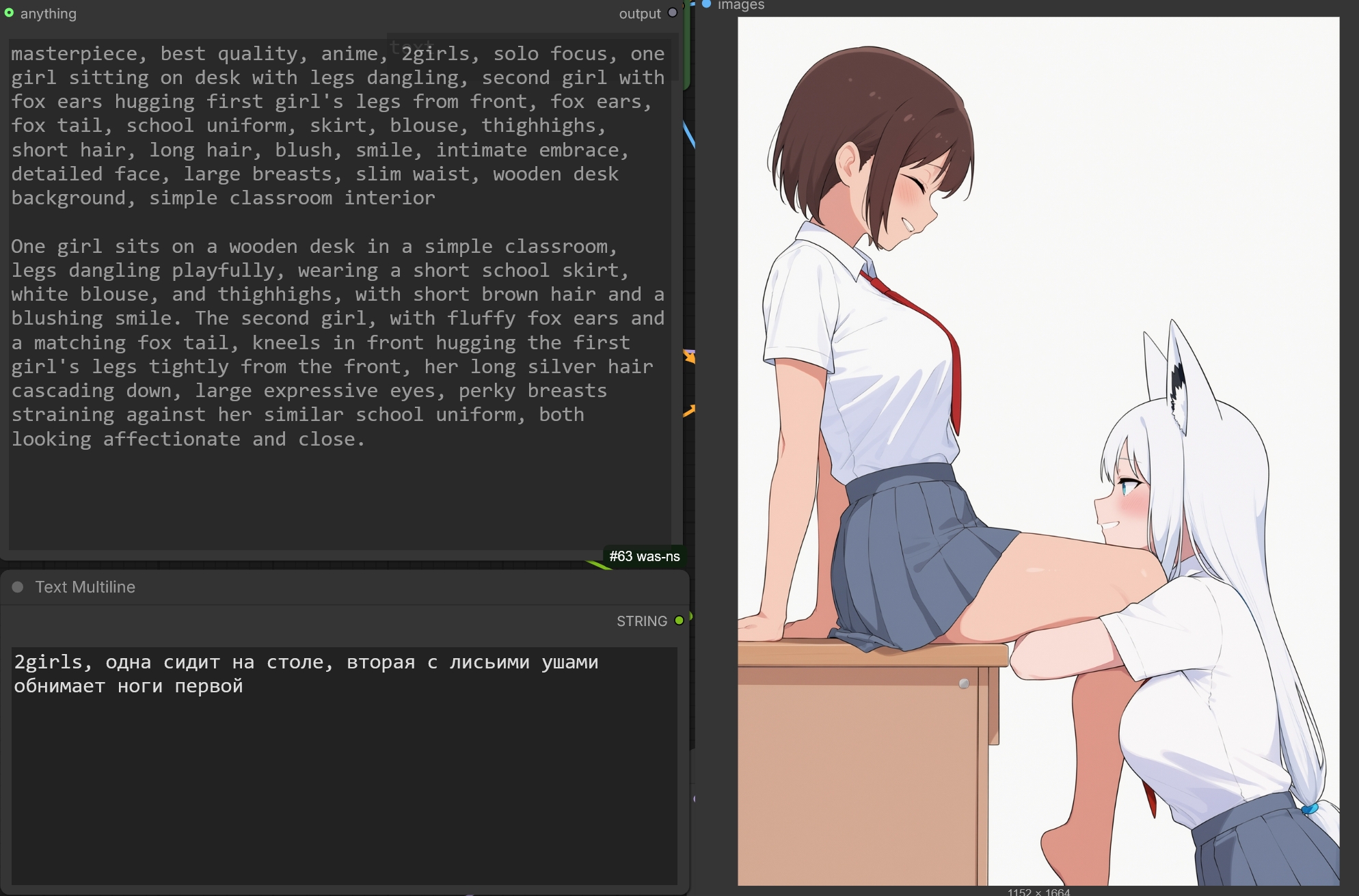Select the green wire below the prompt node

tap(598, 565)
